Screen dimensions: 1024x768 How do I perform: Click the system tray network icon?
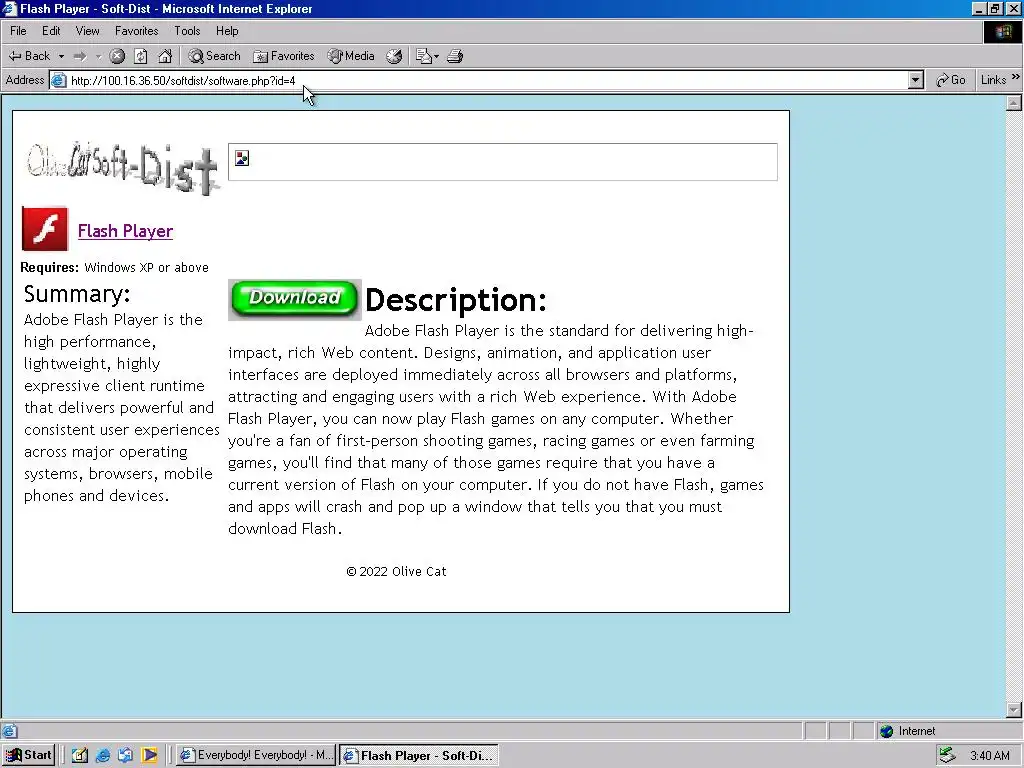pos(947,755)
